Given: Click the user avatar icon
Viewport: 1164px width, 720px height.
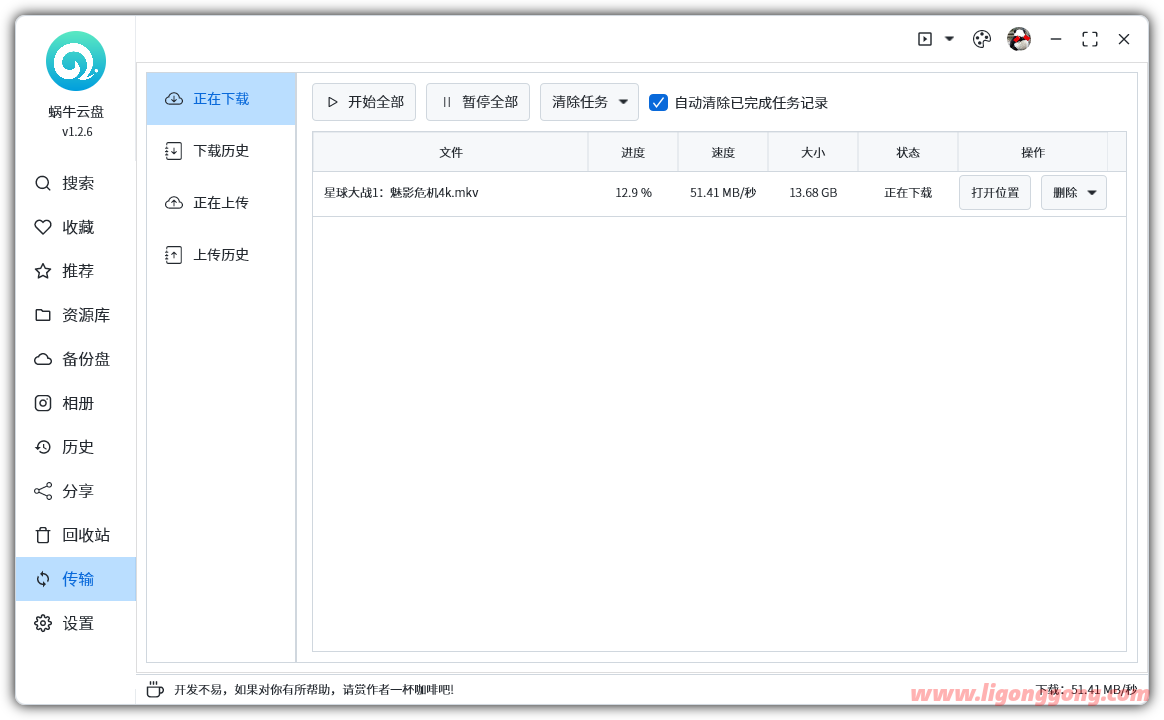Looking at the screenshot, I should tap(1018, 39).
